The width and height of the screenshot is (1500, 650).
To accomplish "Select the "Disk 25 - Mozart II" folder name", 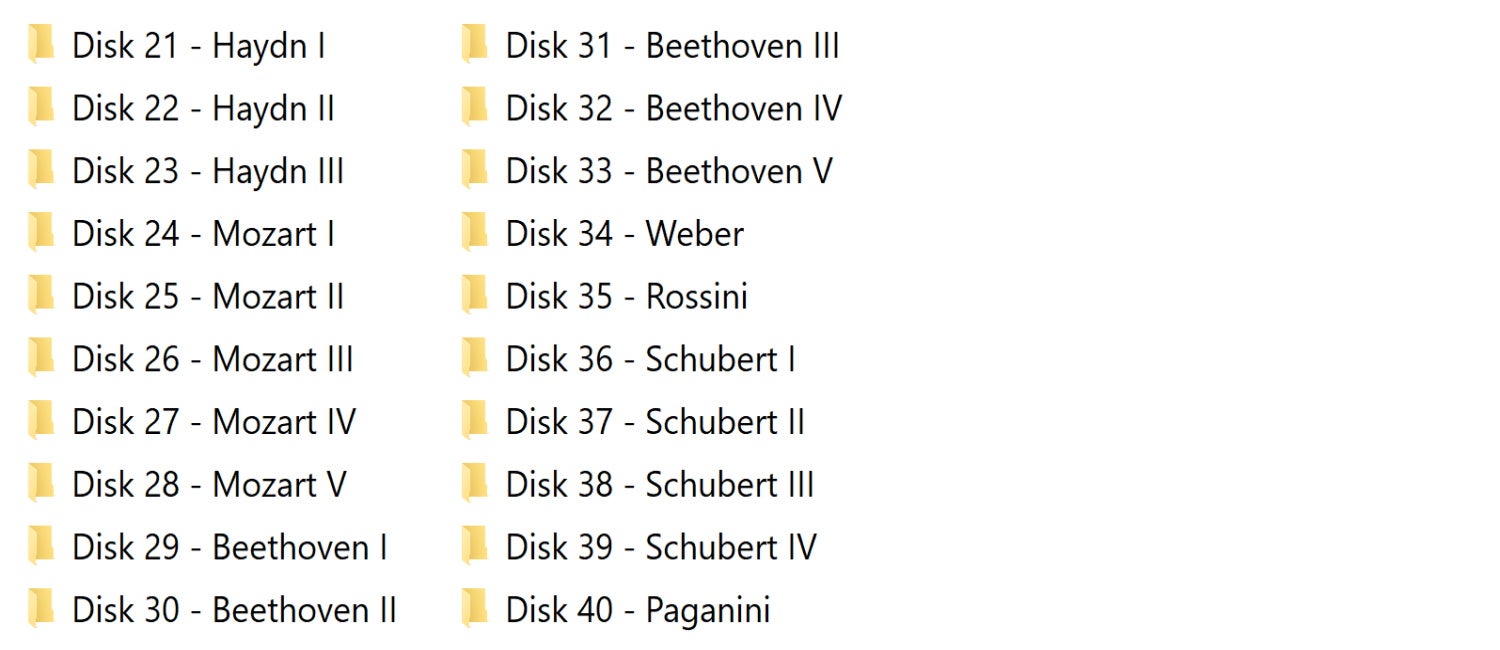I will coord(208,297).
